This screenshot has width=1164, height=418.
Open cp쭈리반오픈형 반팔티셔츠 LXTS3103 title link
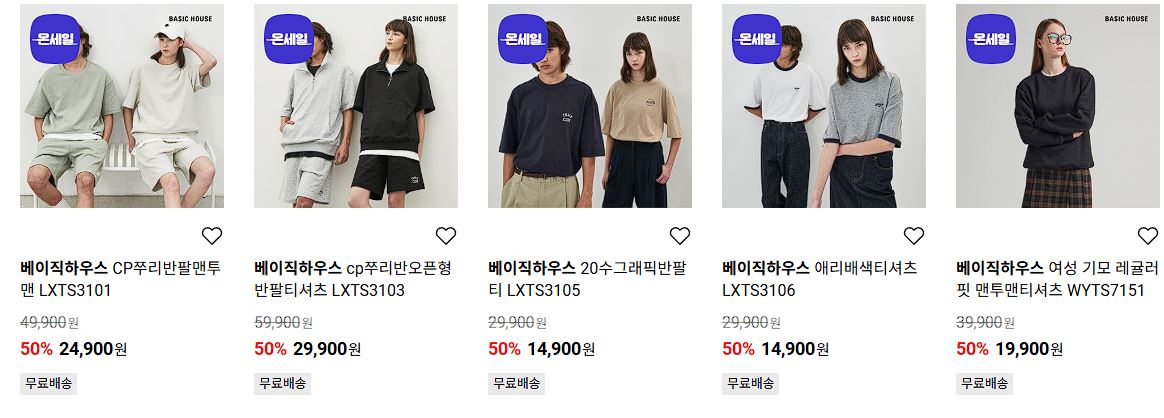(353, 279)
